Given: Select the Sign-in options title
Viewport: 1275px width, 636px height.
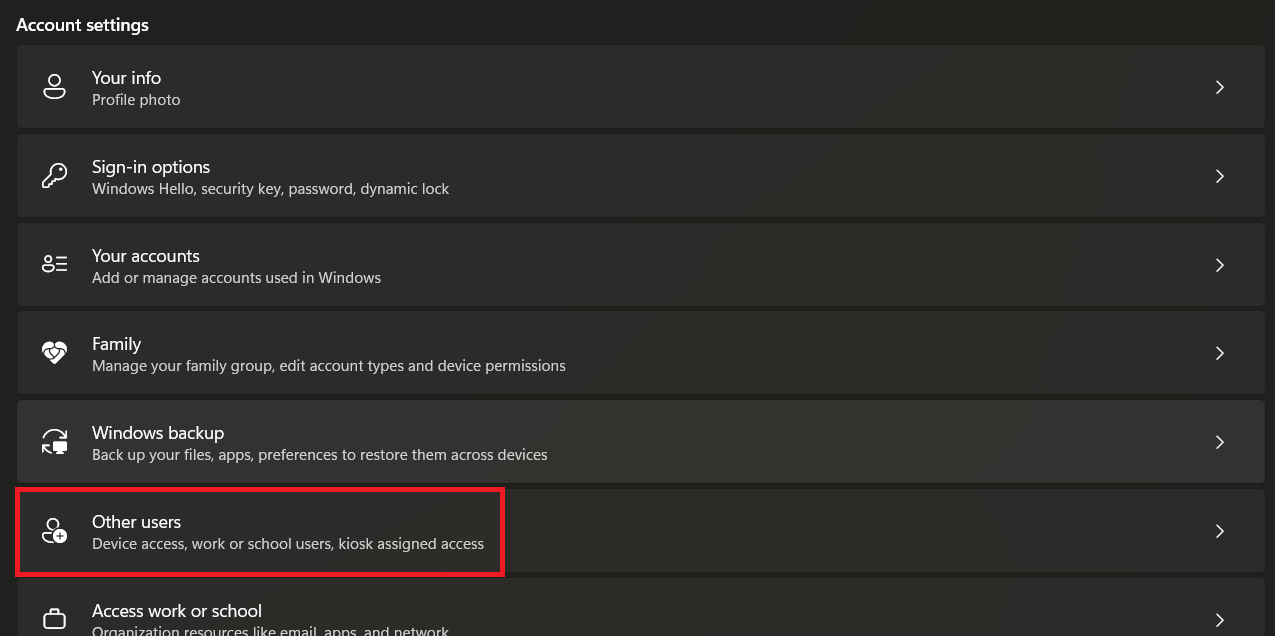Looking at the screenshot, I should [151, 167].
